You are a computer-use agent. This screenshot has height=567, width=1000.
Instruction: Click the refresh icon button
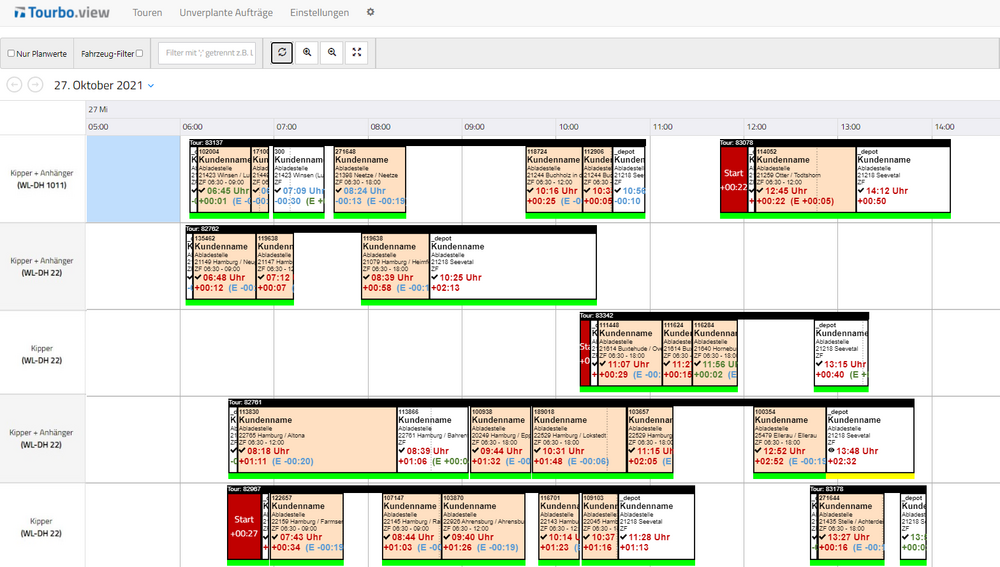click(282, 52)
